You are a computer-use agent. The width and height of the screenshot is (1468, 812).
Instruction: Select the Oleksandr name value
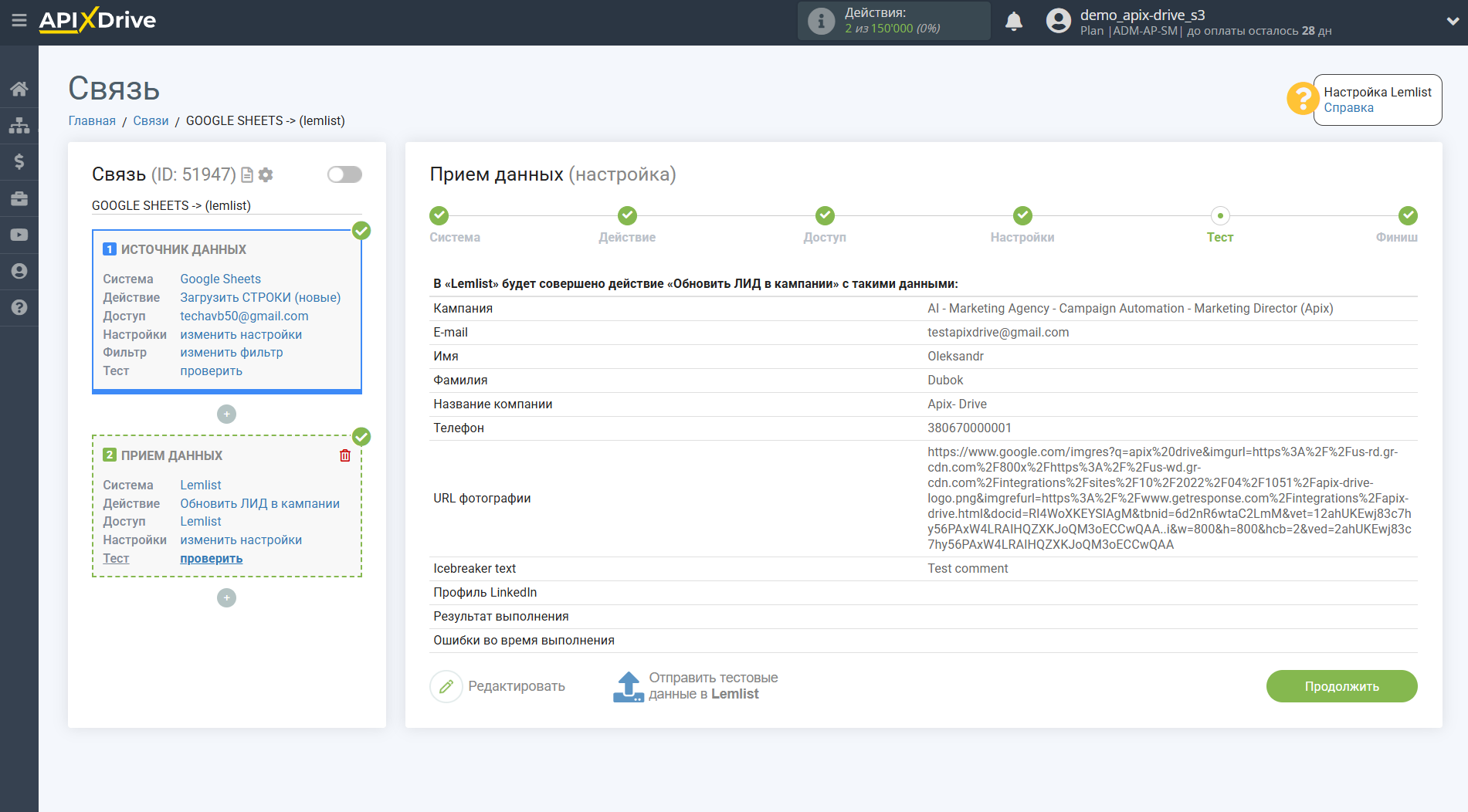pyautogui.click(x=955, y=357)
